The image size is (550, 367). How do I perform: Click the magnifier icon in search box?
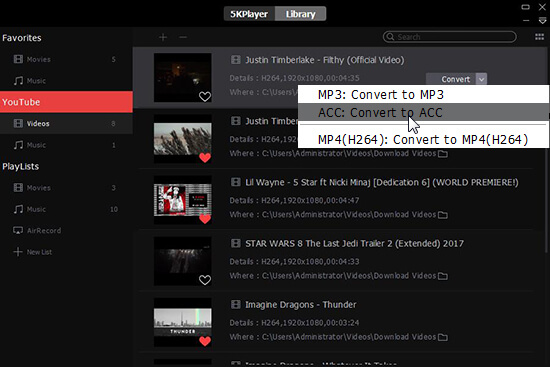point(390,36)
